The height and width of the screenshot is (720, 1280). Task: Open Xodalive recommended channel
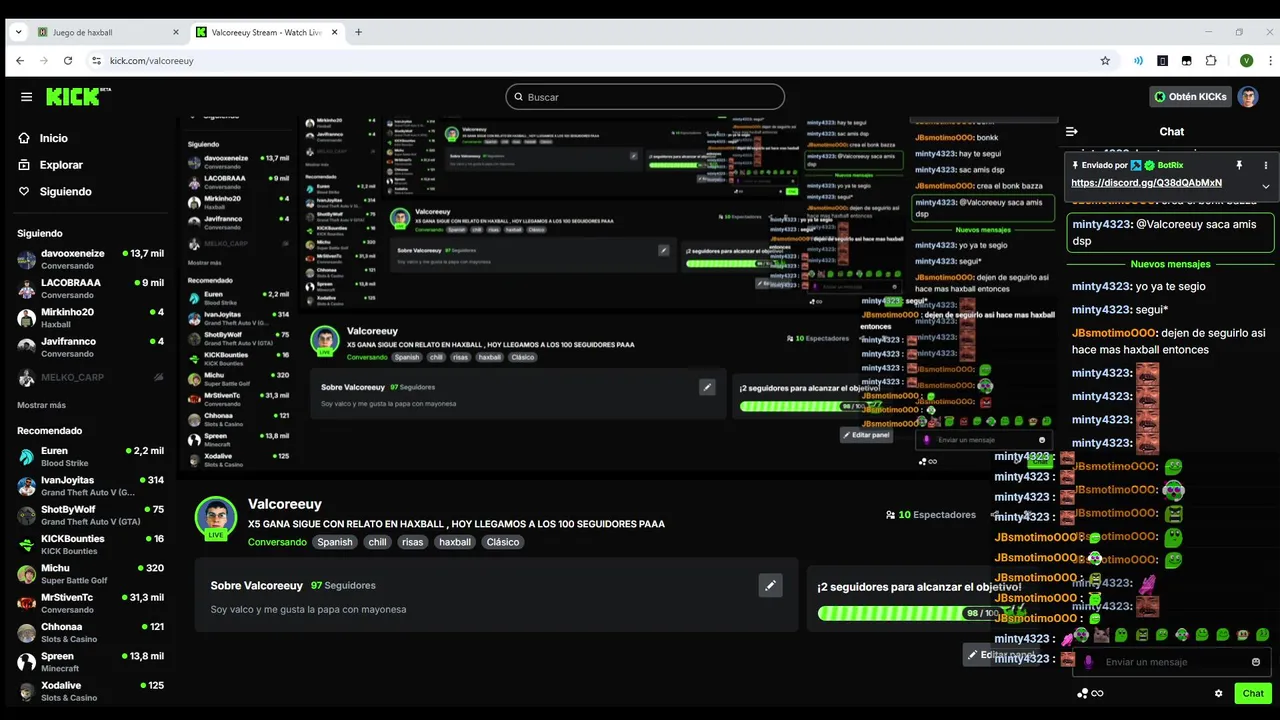pyautogui.click(x=90, y=691)
